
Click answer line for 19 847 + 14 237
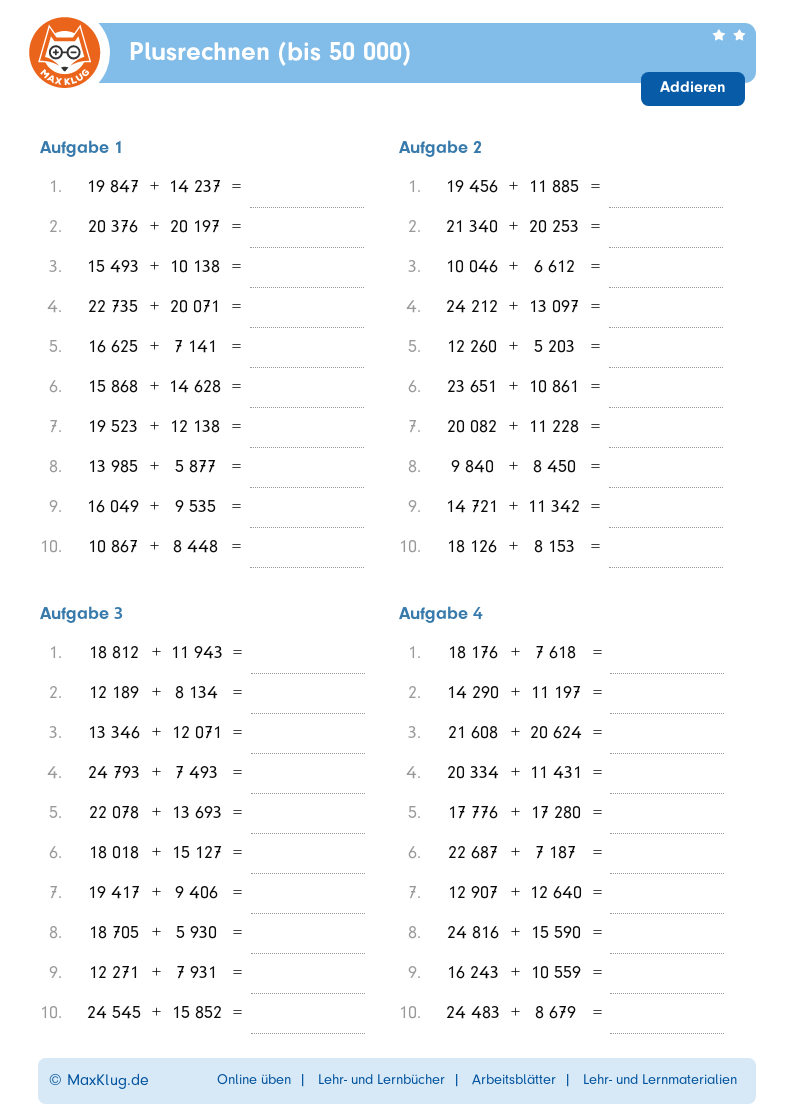[306, 195]
